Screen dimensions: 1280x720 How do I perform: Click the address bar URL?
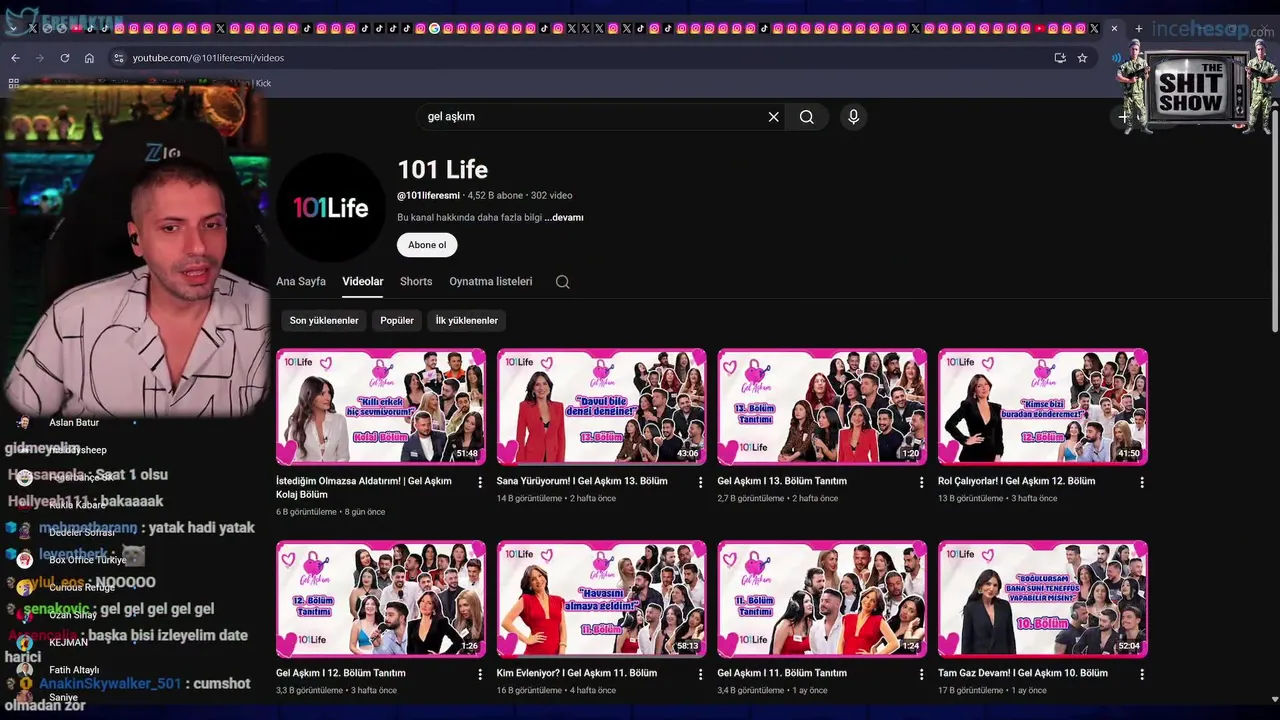coord(208,58)
